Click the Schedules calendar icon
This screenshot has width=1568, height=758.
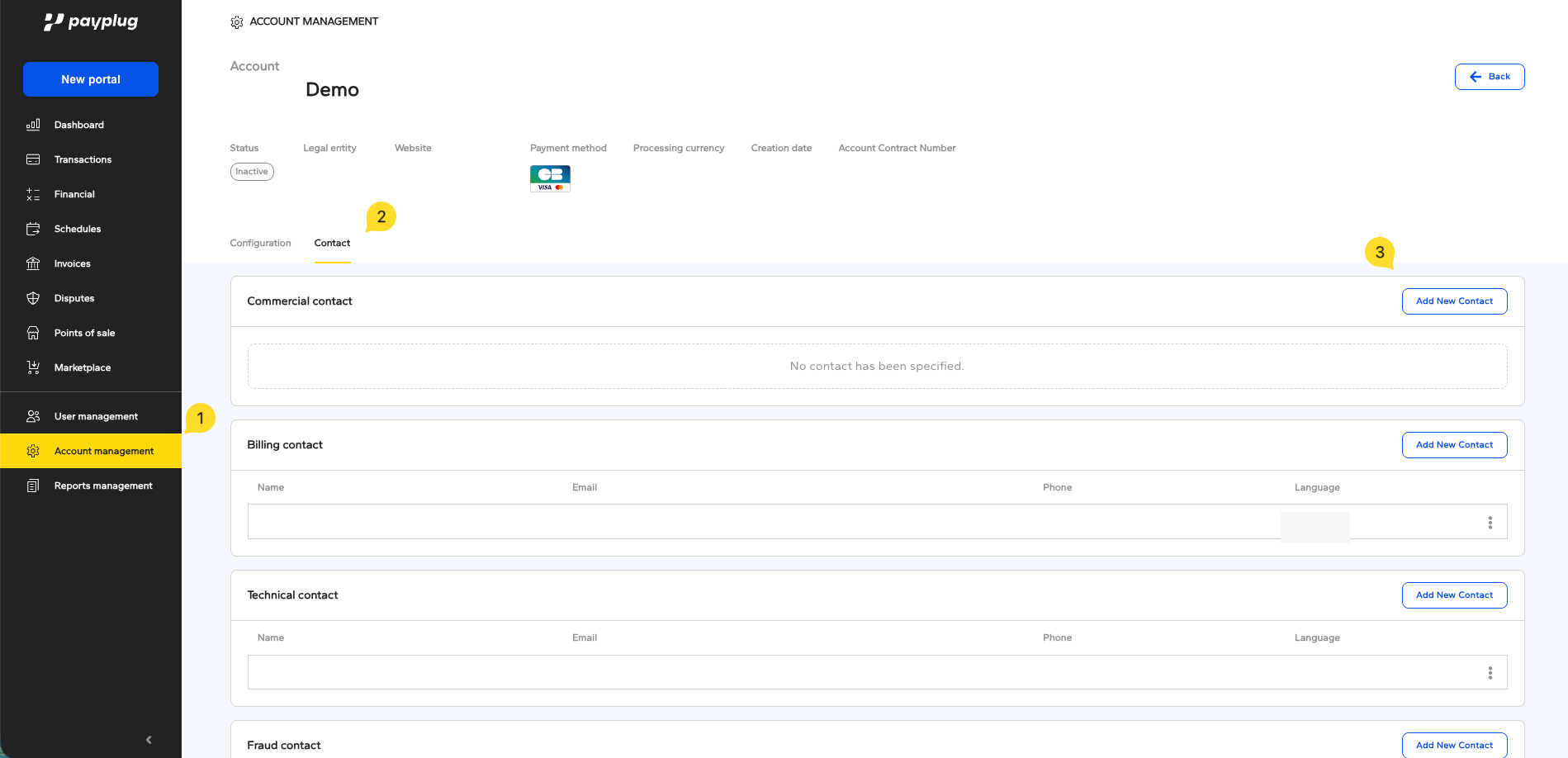33,229
